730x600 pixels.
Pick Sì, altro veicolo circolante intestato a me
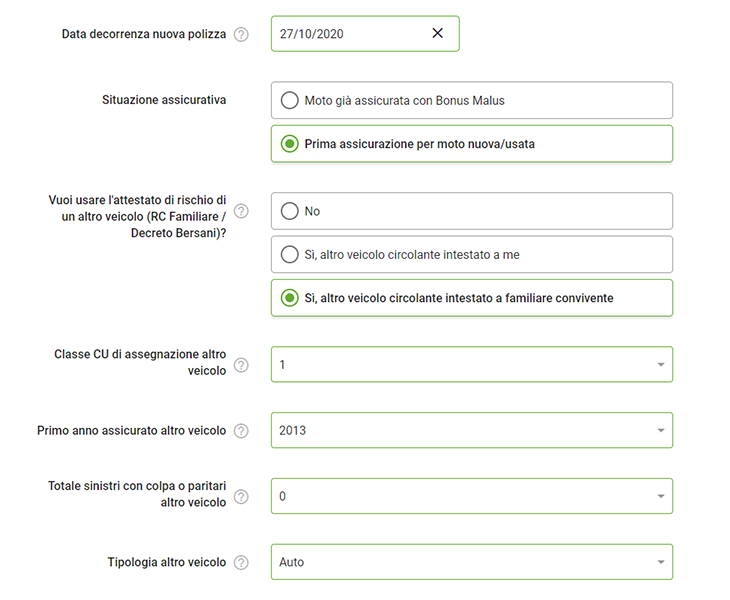point(290,255)
